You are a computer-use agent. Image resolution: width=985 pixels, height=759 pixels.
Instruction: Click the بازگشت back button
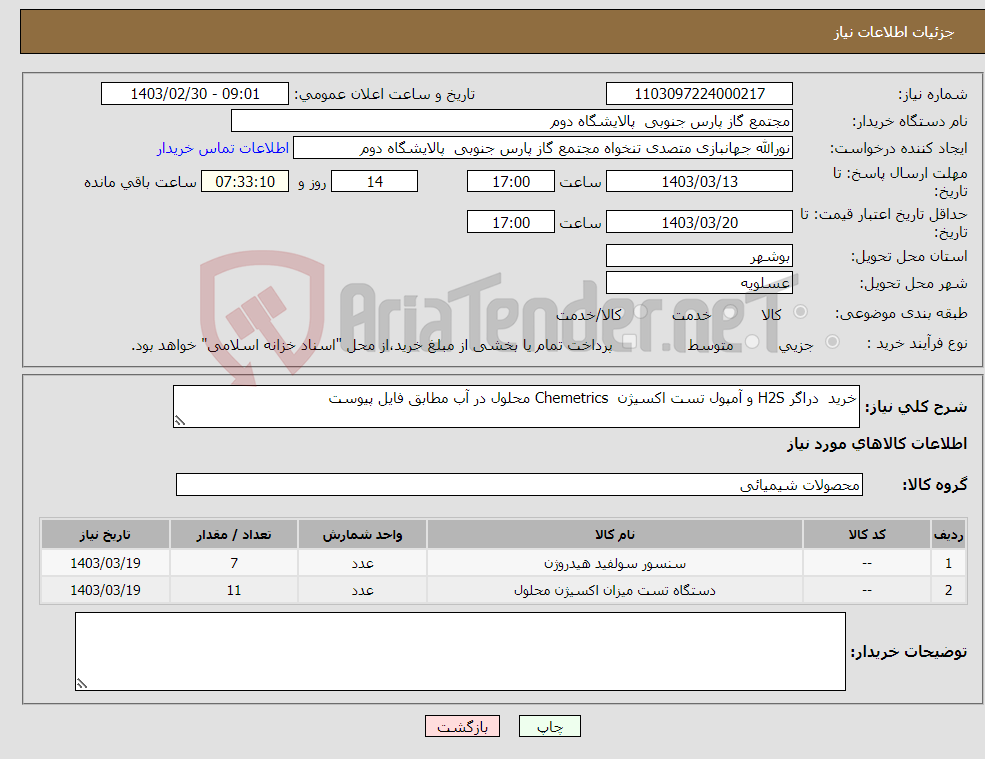point(462,726)
